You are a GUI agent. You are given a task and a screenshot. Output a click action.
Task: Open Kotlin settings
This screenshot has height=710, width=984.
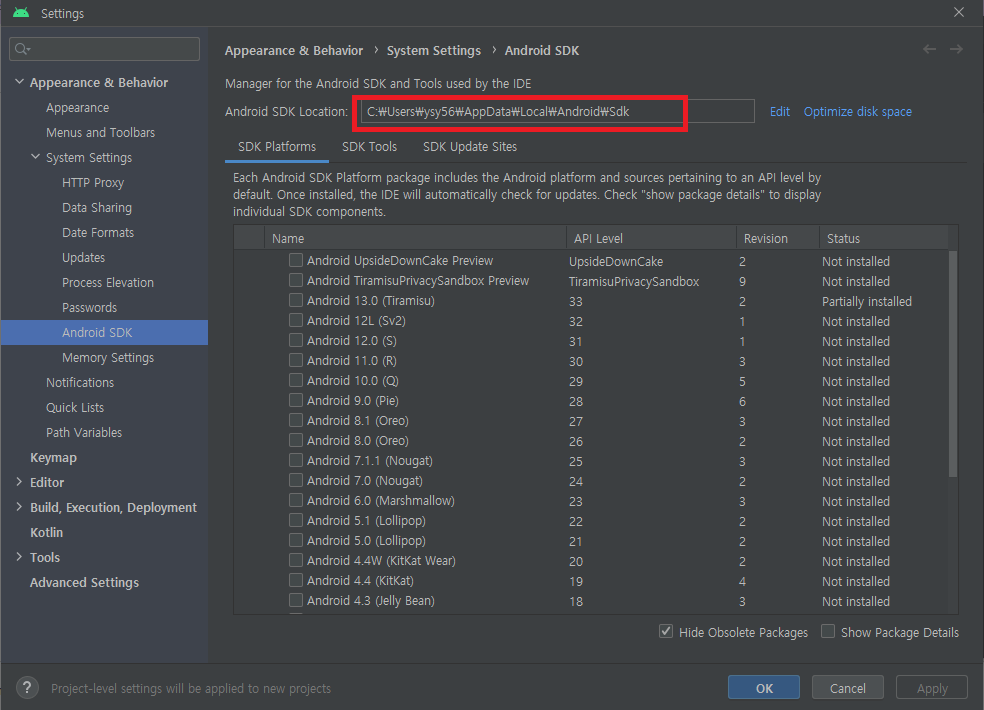click(x=46, y=532)
